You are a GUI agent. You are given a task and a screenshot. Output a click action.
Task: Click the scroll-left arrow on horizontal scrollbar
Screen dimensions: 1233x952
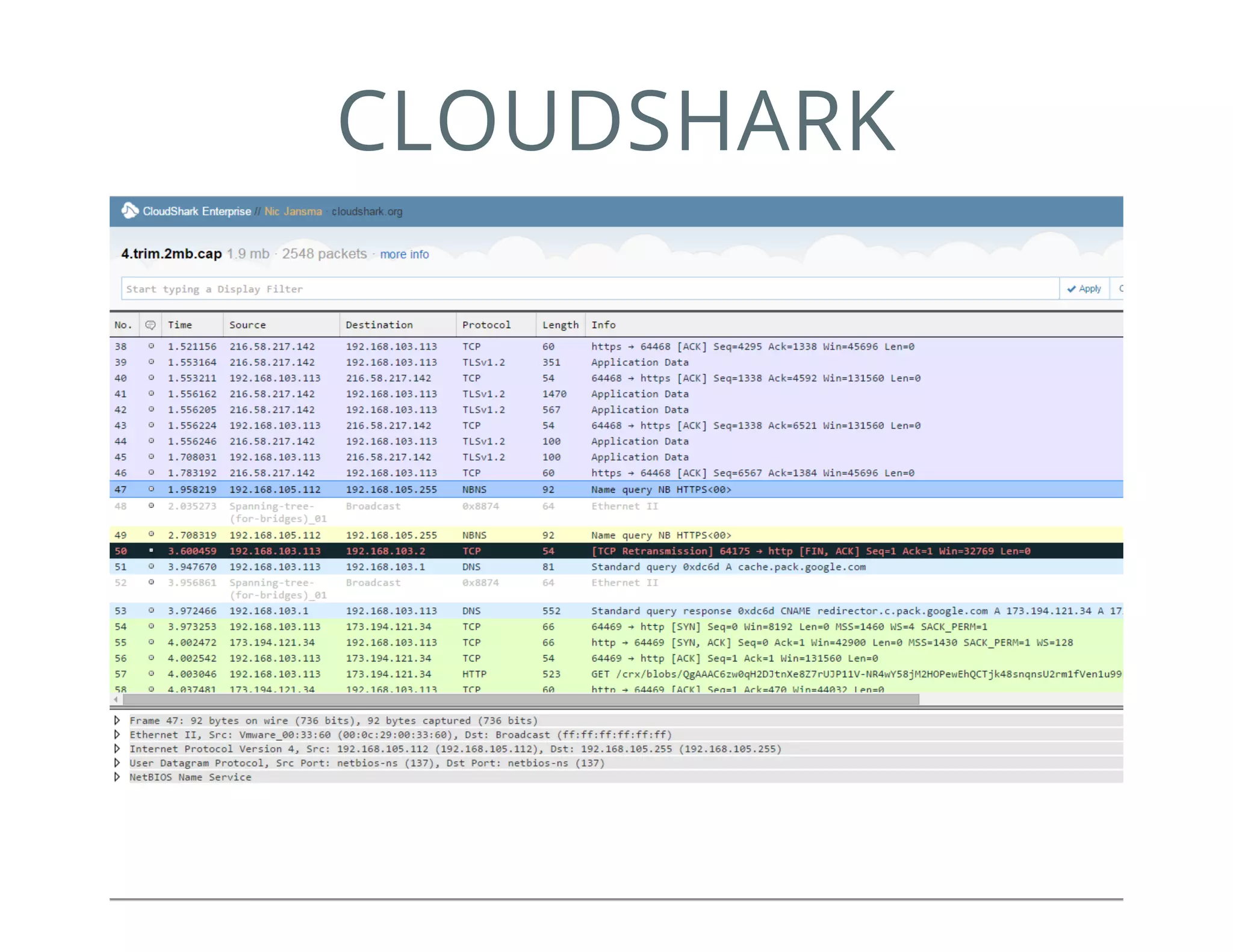[x=116, y=699]
